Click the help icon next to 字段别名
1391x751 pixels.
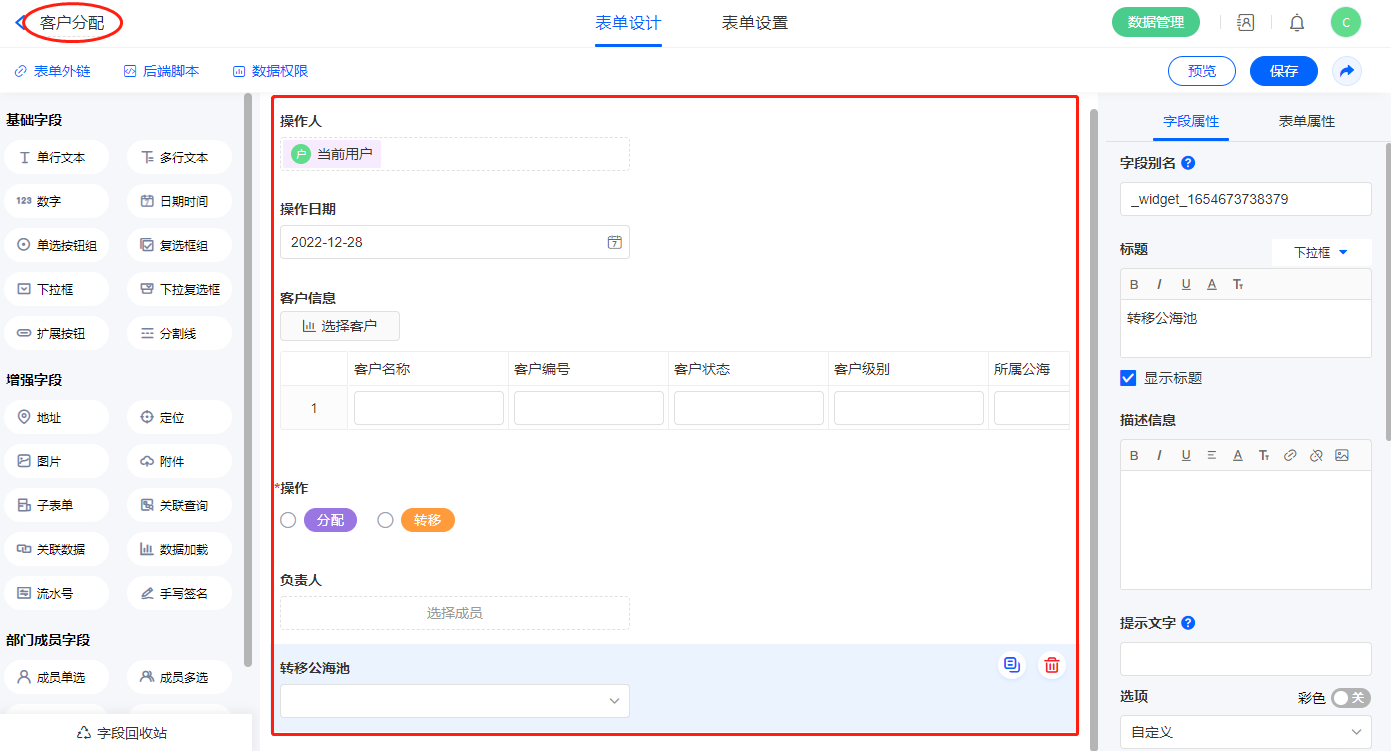pos(1189,163)
